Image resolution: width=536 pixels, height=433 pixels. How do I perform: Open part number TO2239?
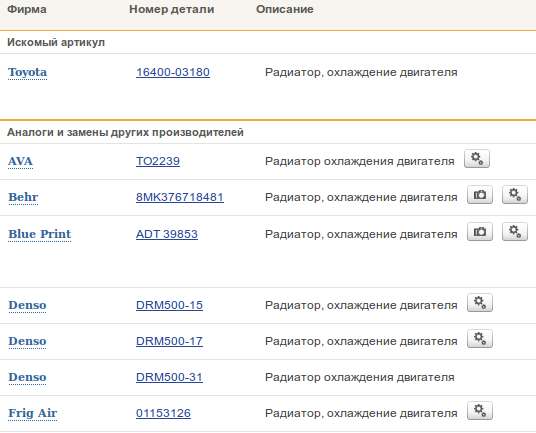click(158, 161)
